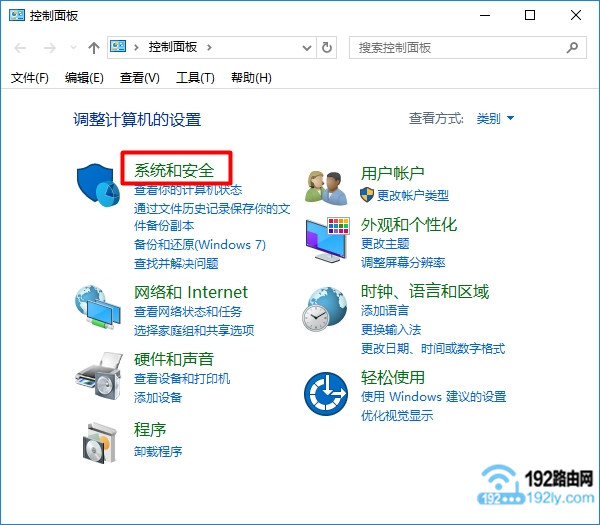The width and height of the screenshot is (600, 525).
Task: Open the User Accounts people icon
Action: [326, 187]
